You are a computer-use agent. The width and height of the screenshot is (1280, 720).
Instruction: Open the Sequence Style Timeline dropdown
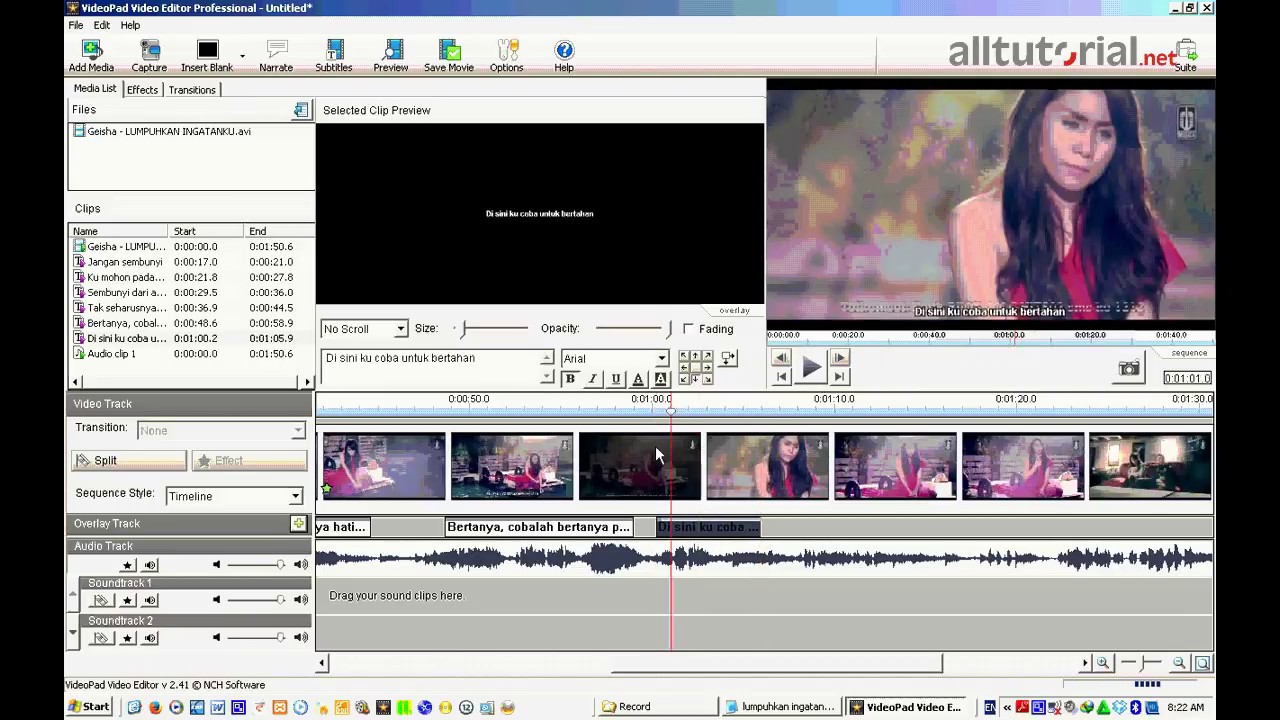[234, 496]
